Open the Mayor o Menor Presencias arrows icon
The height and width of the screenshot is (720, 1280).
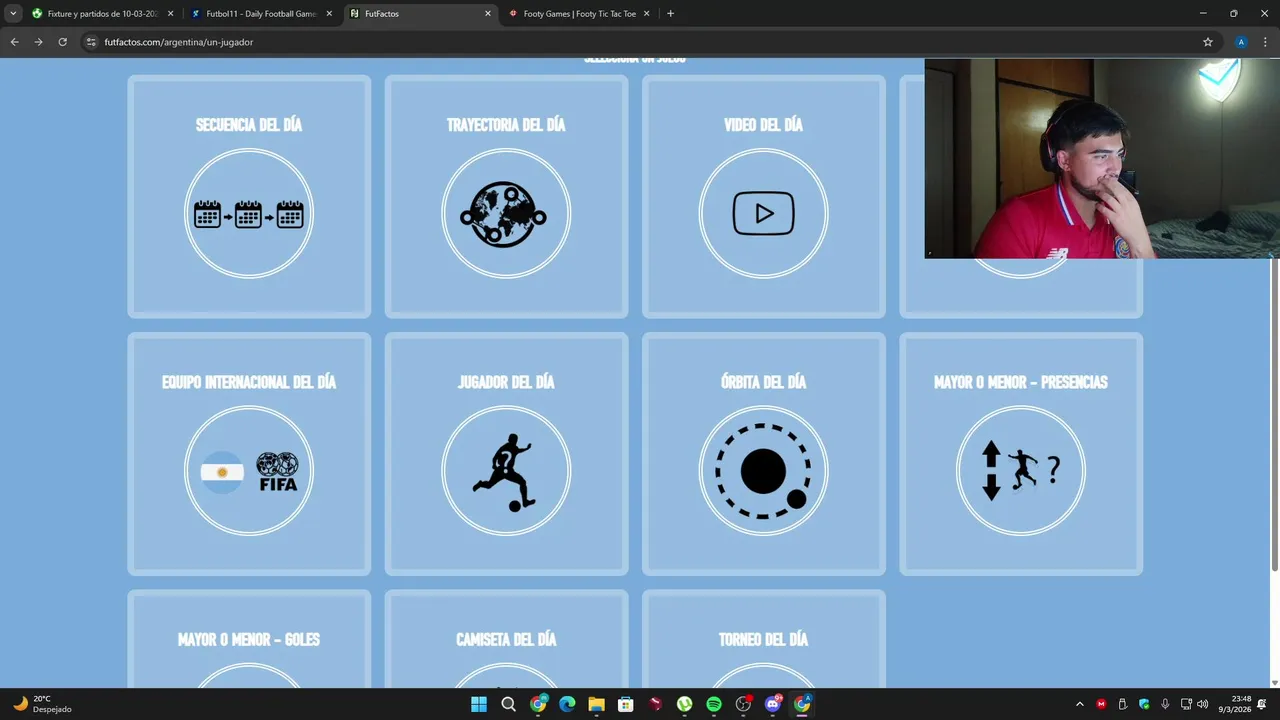(x=1020, y=471)
